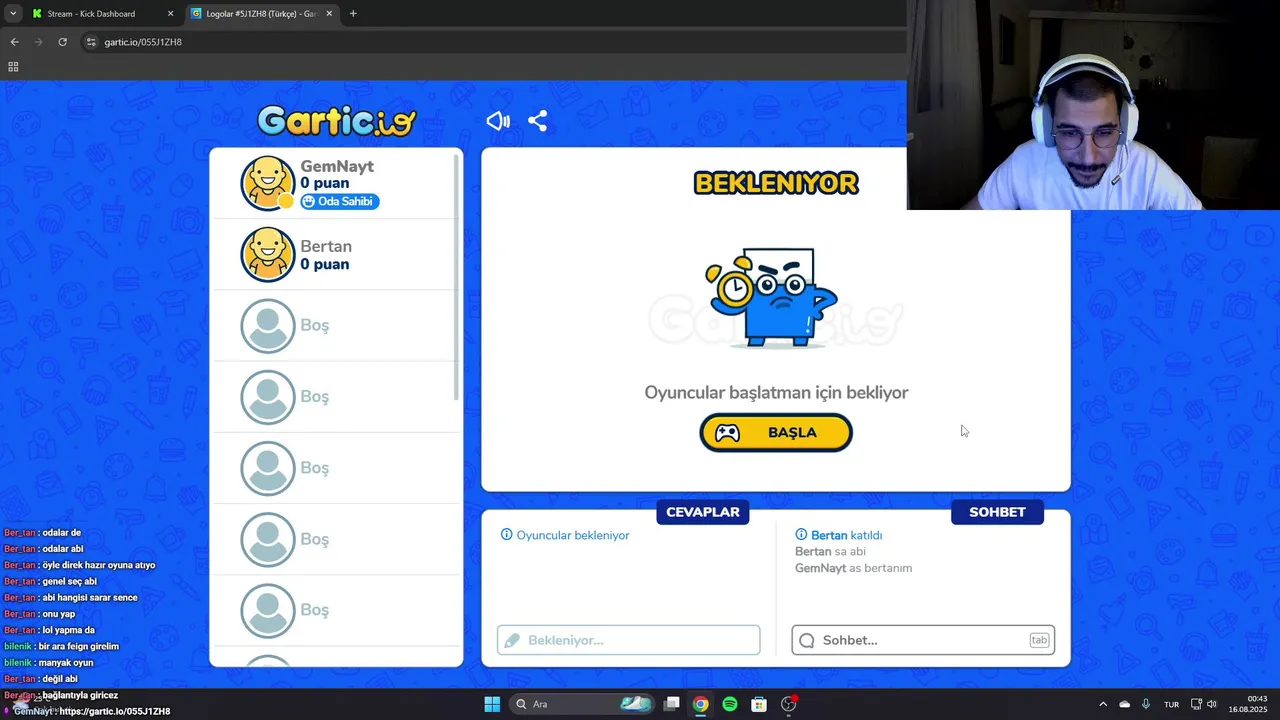Click the first empty Boş player slot avatar
Viewport: 1280px width, 720px height.
(268, 326)
